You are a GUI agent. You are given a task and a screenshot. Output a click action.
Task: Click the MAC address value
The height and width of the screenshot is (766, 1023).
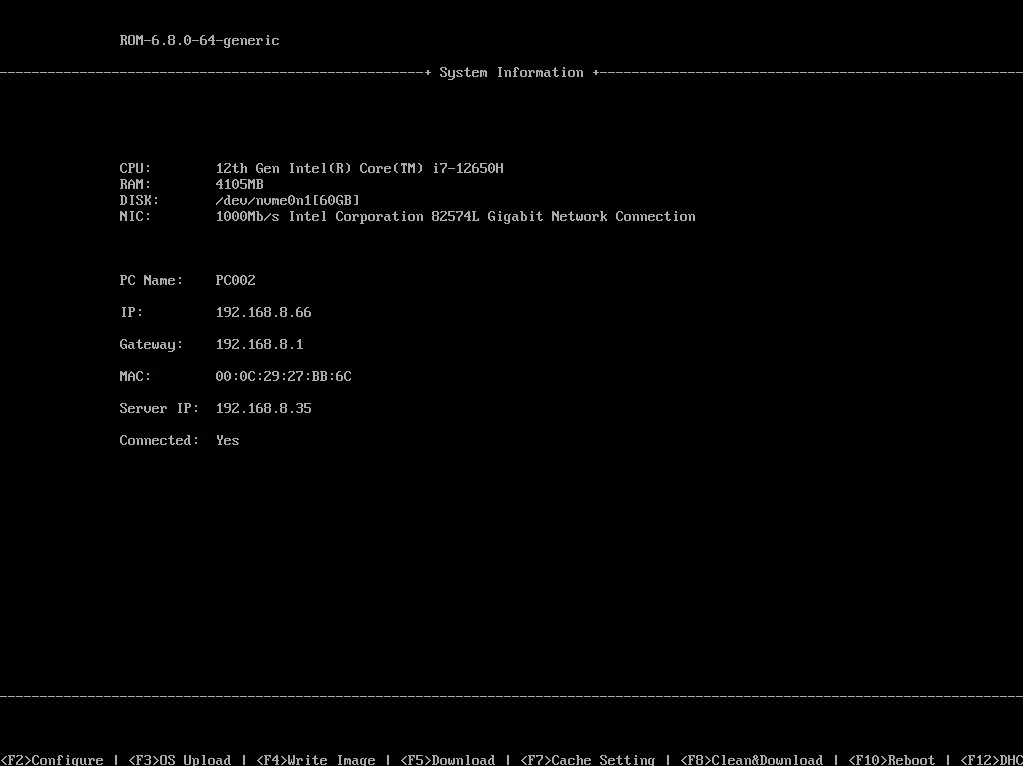[283, 376]
